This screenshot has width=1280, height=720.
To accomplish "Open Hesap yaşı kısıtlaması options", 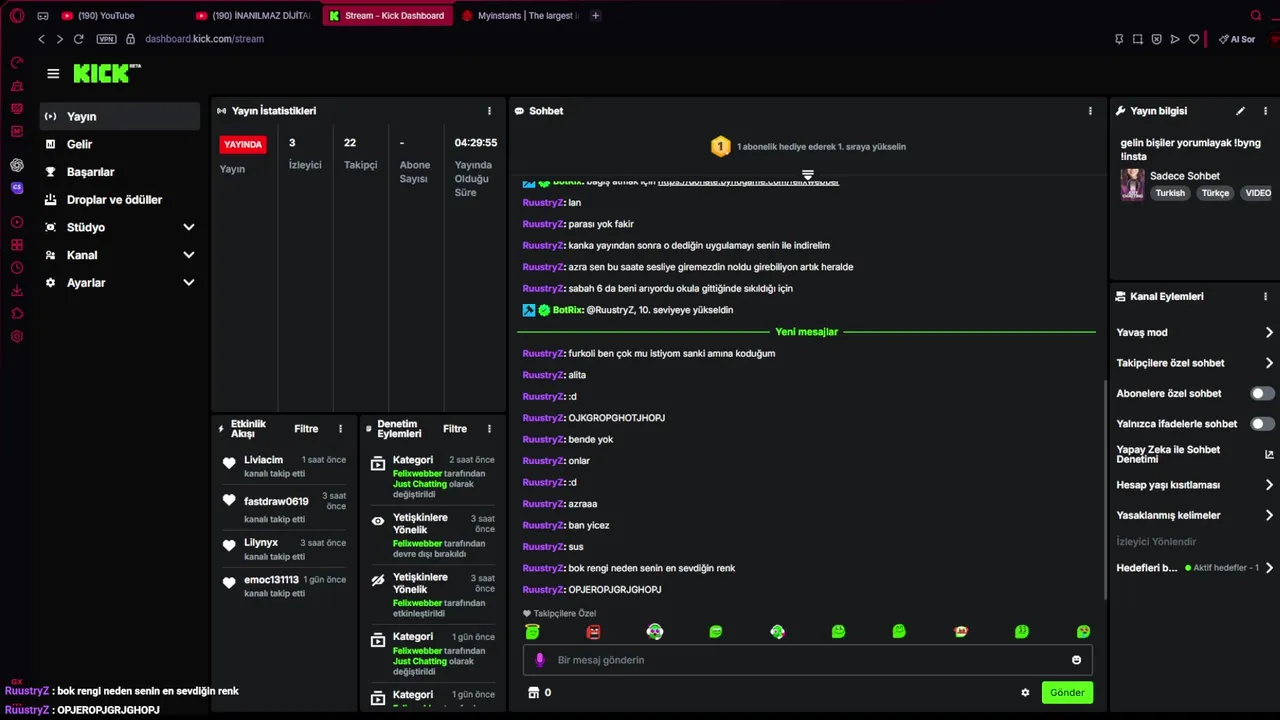I will point(1195,485).
